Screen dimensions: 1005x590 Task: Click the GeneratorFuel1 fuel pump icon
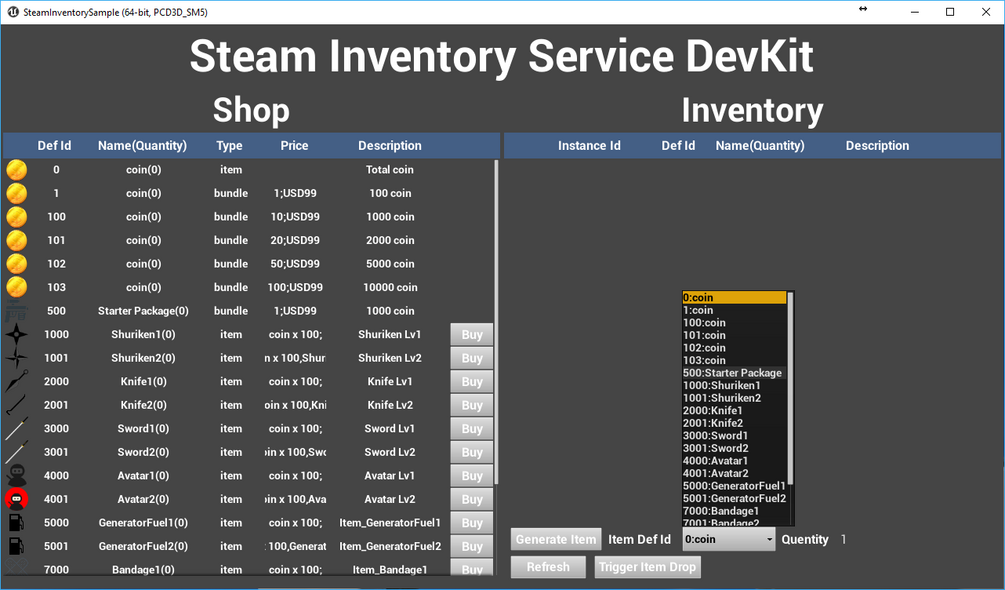pos(17,523)
